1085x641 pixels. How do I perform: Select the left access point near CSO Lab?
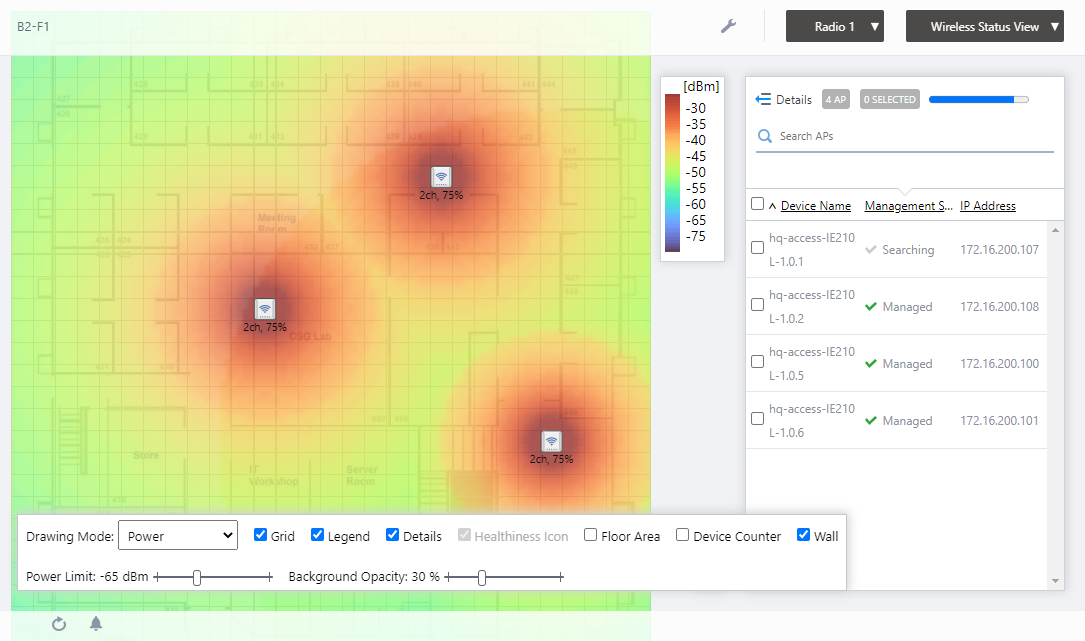pyautogui.click(x=264, y=309)
